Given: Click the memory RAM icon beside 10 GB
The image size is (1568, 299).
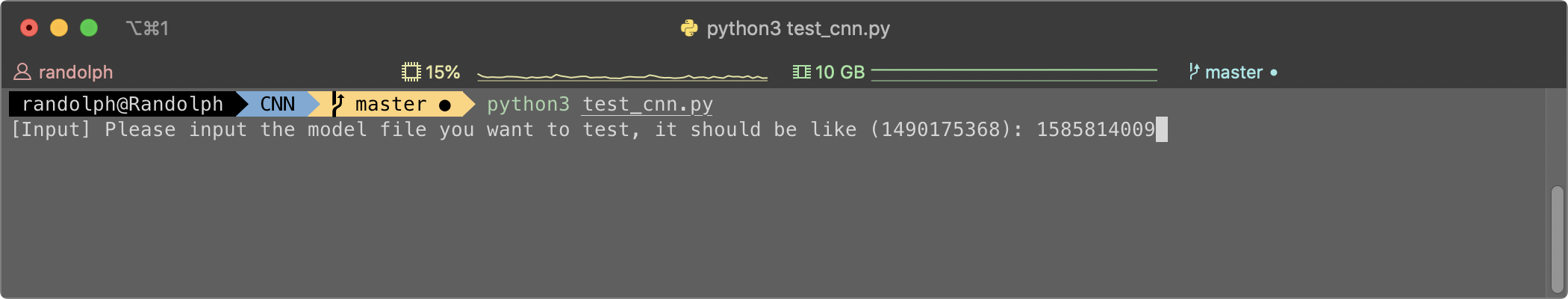Looking at the screenshot, I should tap(802, 72).
